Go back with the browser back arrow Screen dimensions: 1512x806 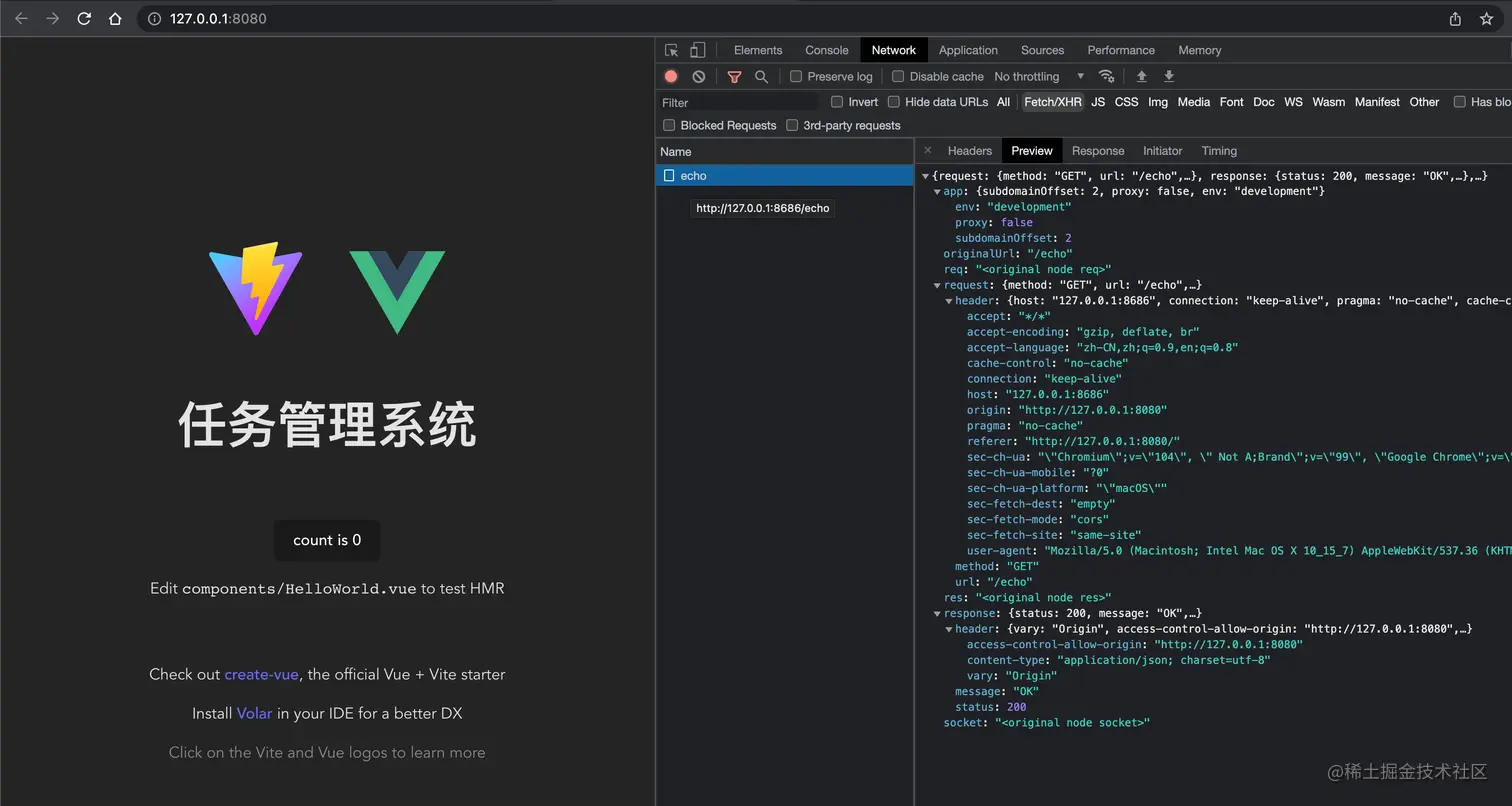pyautogui.click(x=21, y=18)
